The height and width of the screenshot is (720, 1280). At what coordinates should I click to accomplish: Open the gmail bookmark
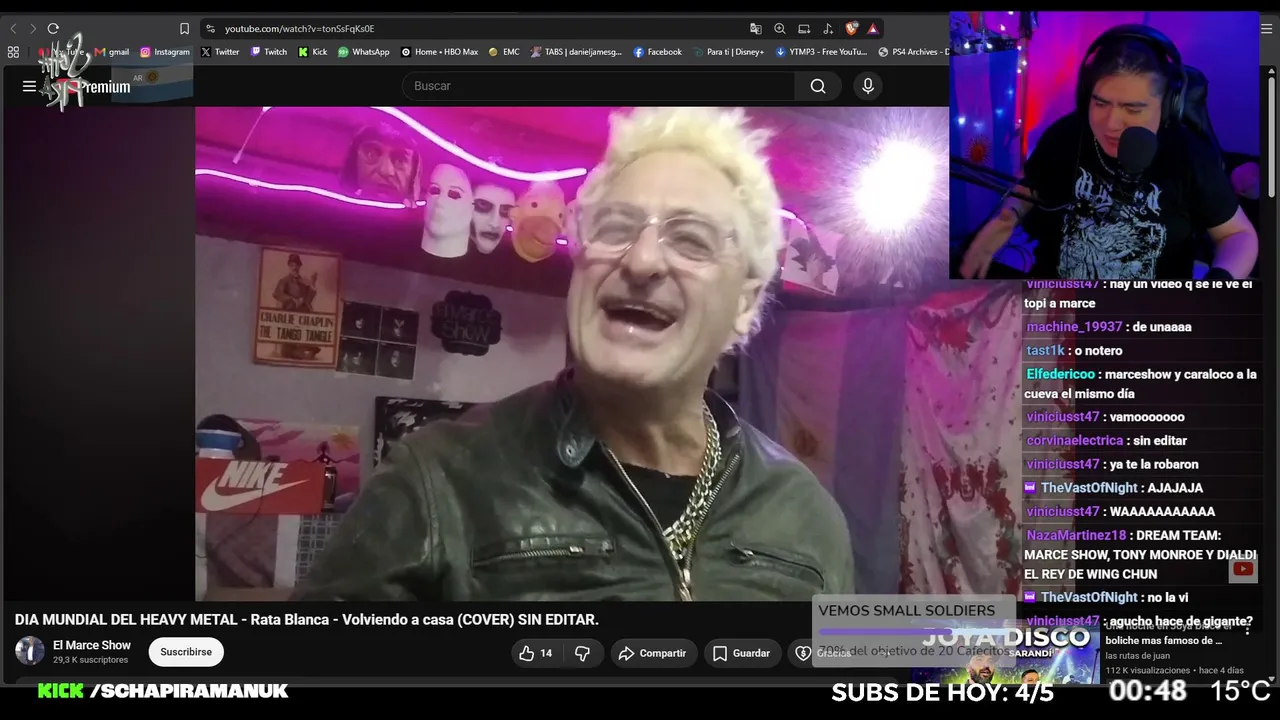pos(112,52)
